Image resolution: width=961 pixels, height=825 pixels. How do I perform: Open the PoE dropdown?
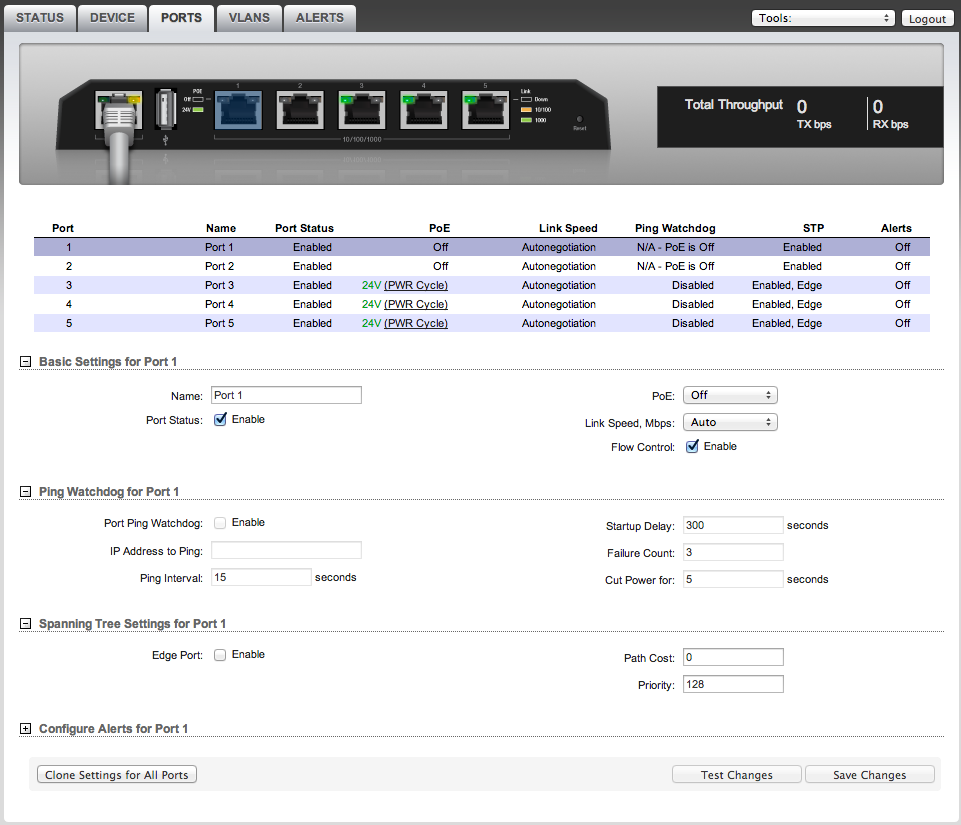(x=730, y=395)
